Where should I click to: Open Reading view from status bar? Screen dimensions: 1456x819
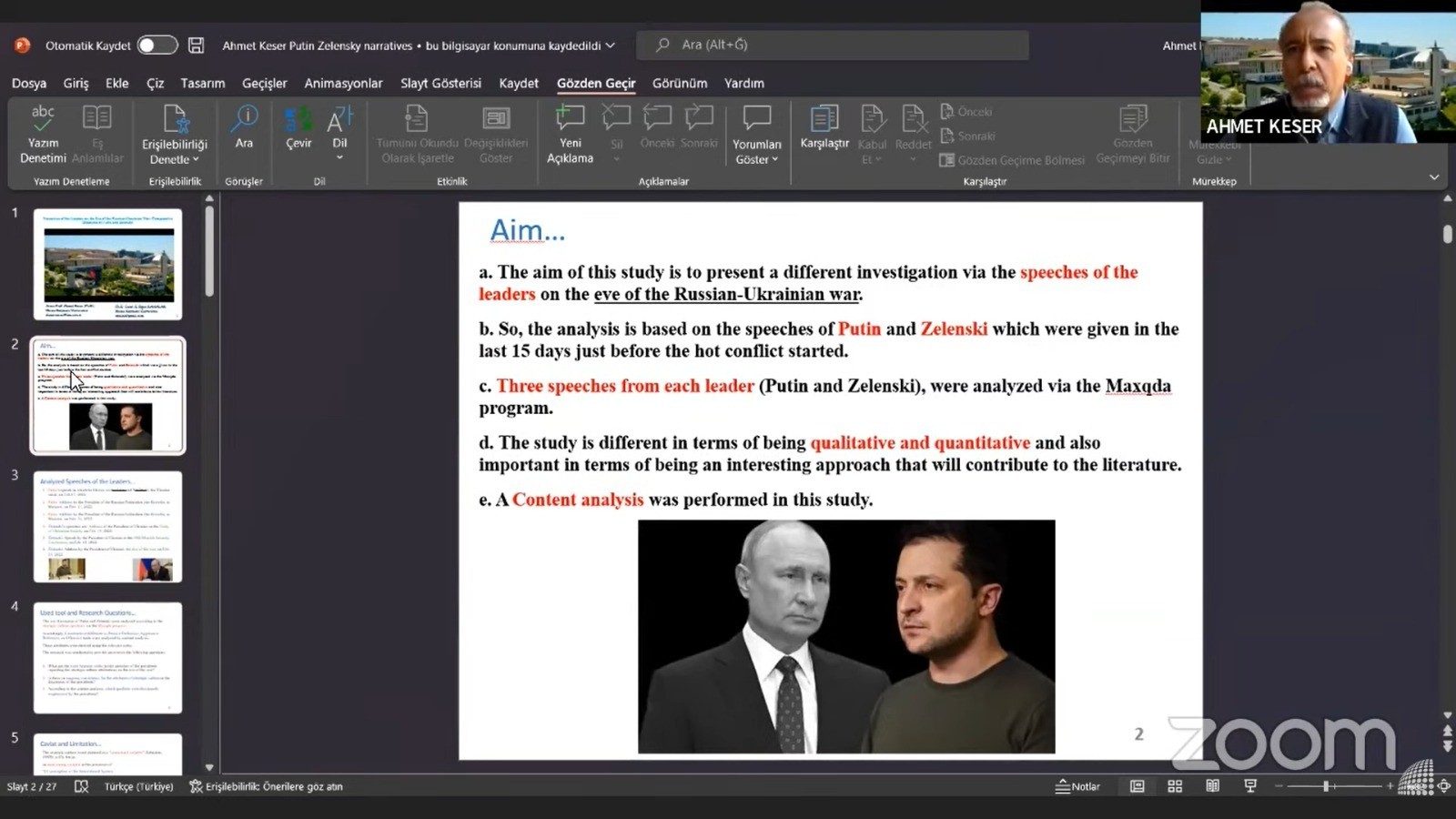tap(1213, 786)
